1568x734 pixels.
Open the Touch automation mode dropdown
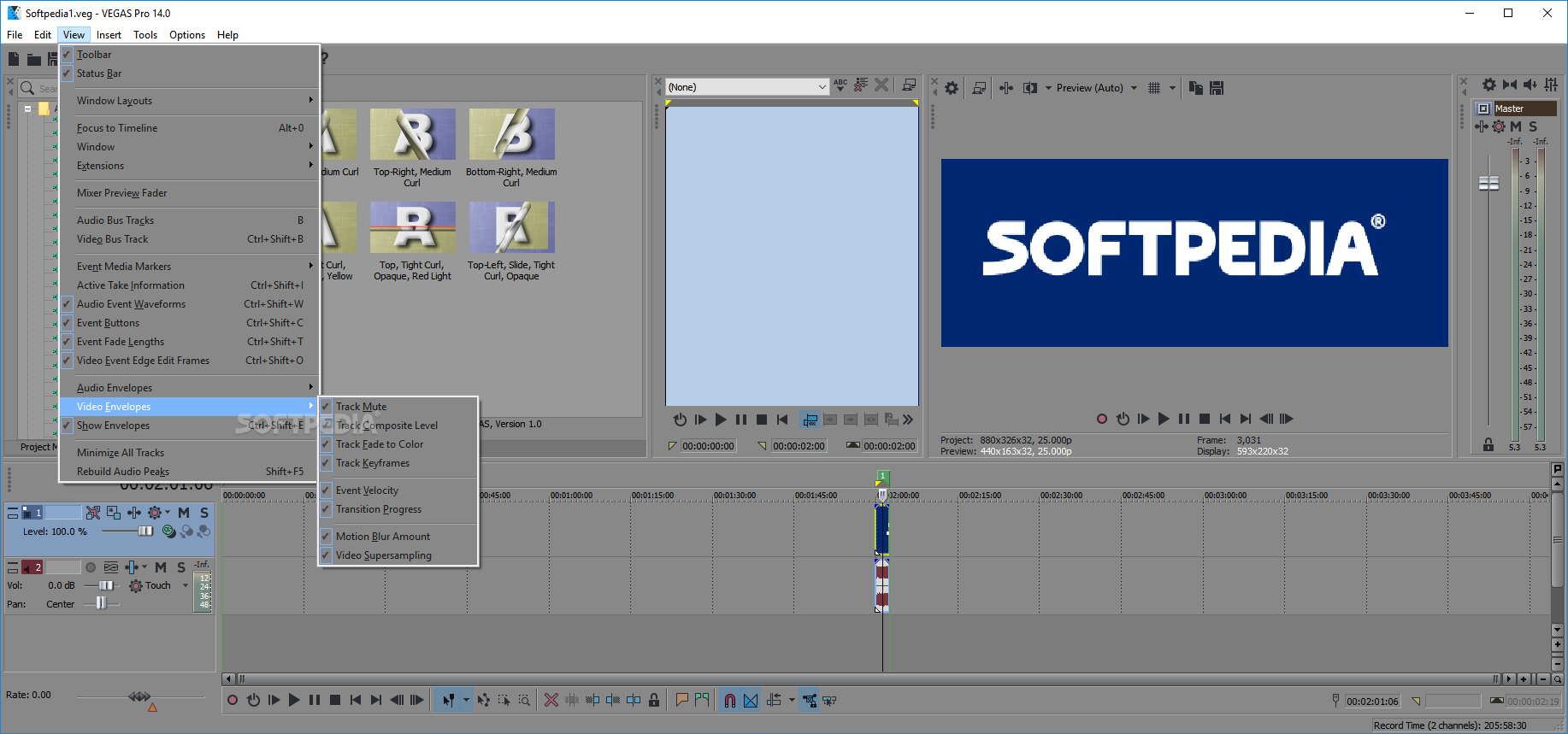186,585
